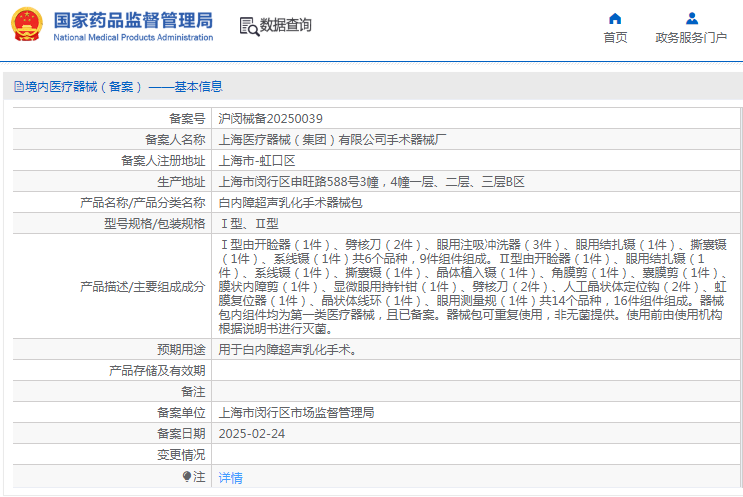Screen dimensions: 743x497
Task: Select product name 白内障超声乳化手术器械包
Action: pyautogui.click(x=290, y=203)
